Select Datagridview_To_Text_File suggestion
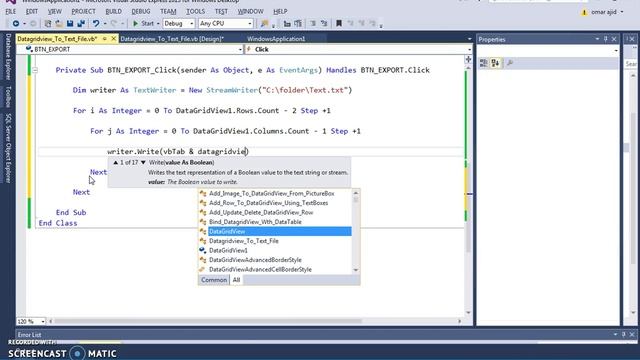The width and height of the screenshot is (640, 360). pyautogui.click(x=244, y=241)
